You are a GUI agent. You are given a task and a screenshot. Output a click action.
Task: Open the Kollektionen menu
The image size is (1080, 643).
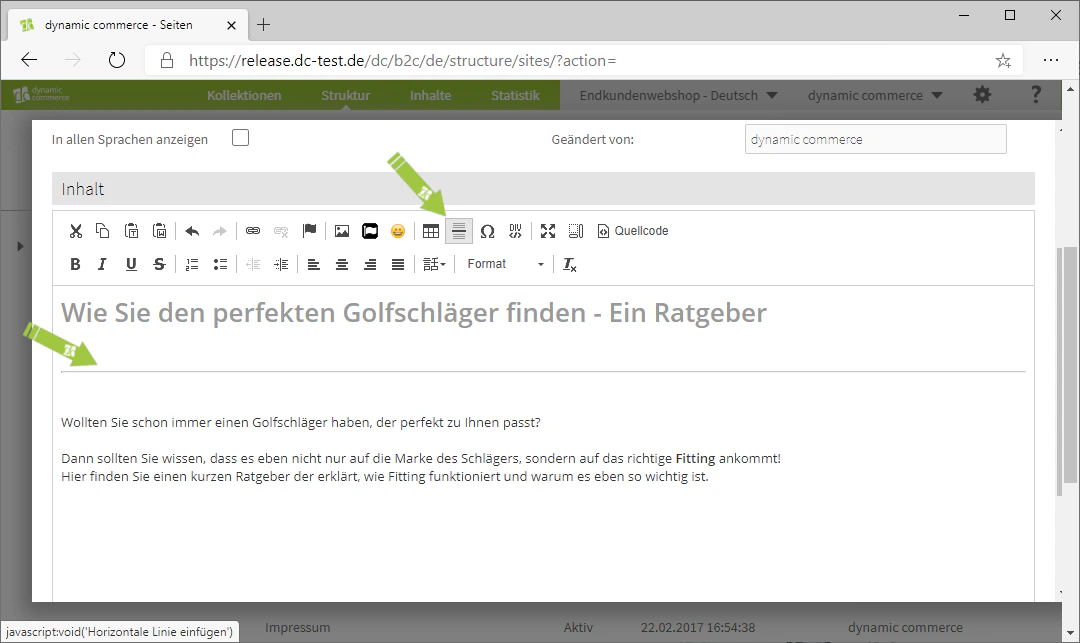[x=244, y=96]
